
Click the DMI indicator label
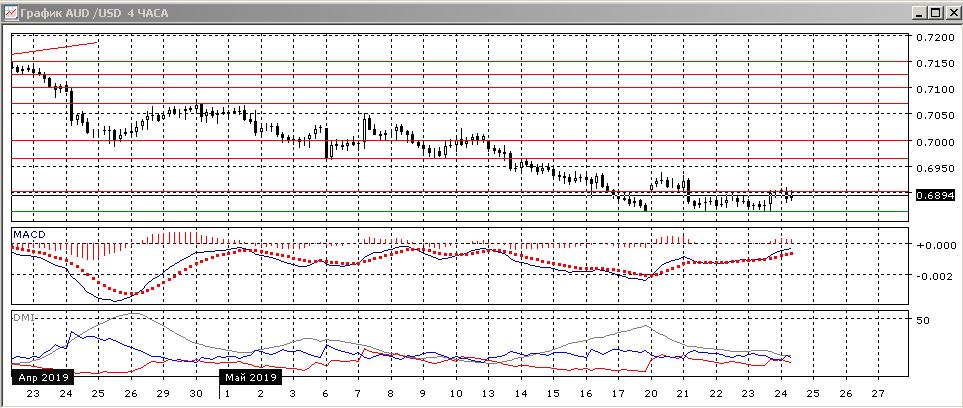(x=21, y=317)
